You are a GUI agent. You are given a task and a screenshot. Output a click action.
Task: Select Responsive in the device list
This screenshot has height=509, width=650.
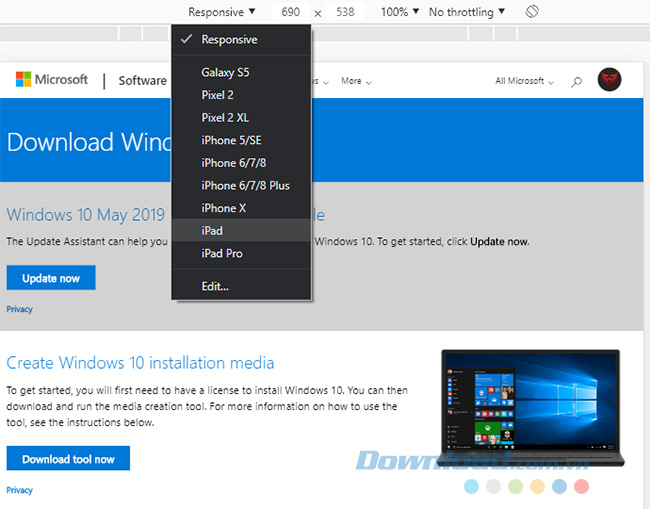tap(241, 39)
